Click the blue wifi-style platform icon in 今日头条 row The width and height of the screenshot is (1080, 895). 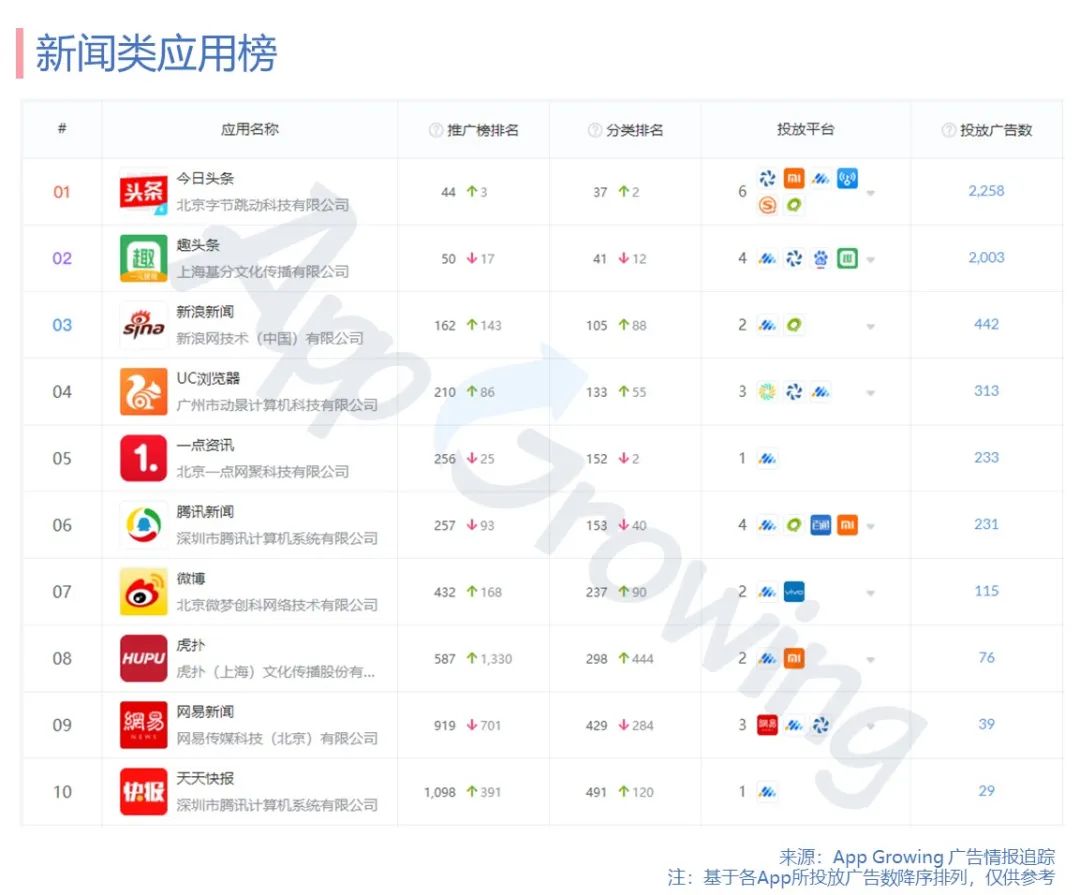(847, 178)
